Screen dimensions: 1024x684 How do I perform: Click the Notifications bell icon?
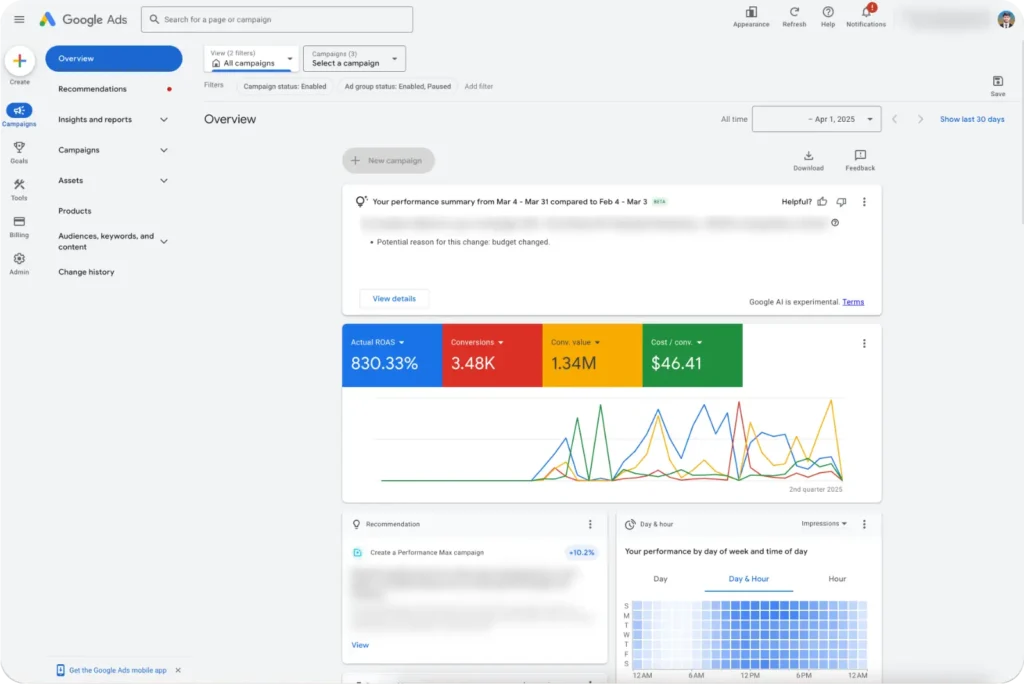(x=865, y=12)
